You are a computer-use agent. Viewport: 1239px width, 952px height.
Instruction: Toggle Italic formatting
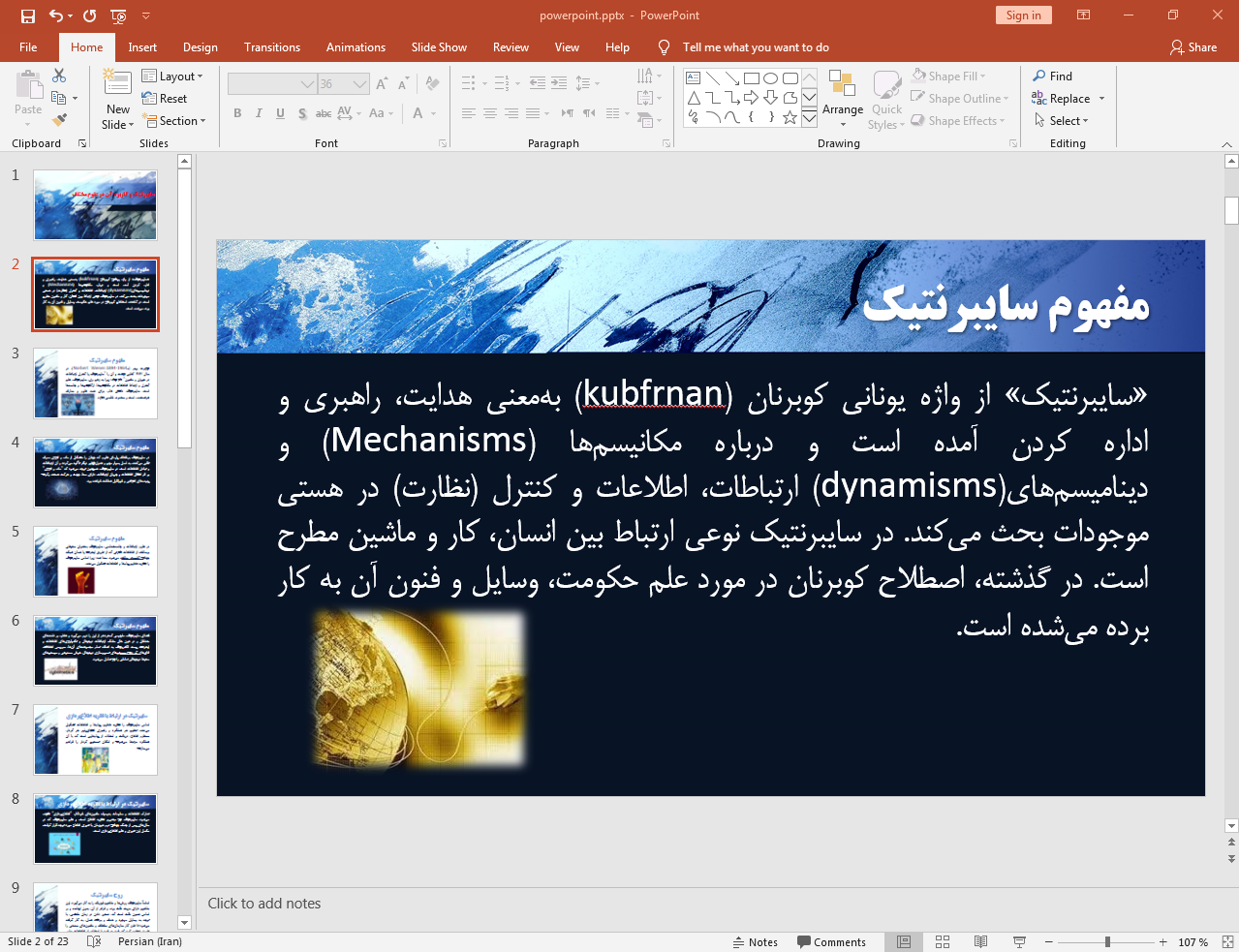point(259,113)
